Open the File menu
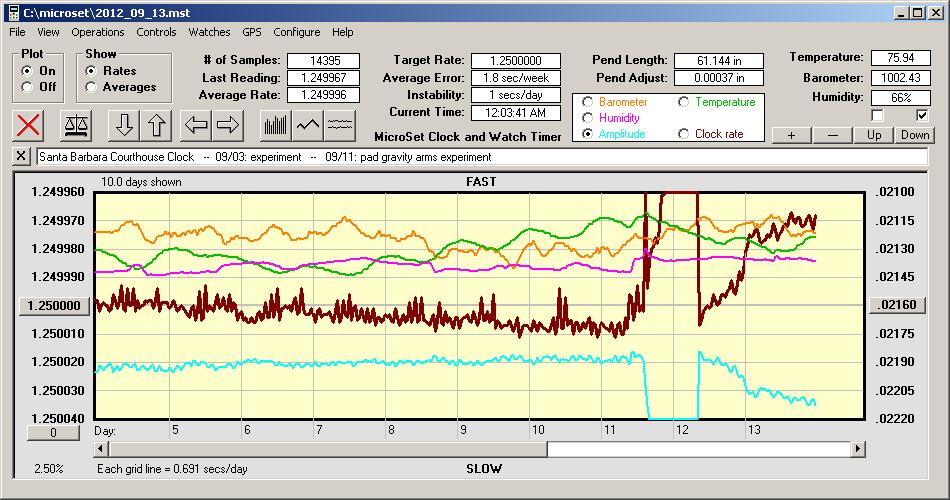 tap(17, 32)
